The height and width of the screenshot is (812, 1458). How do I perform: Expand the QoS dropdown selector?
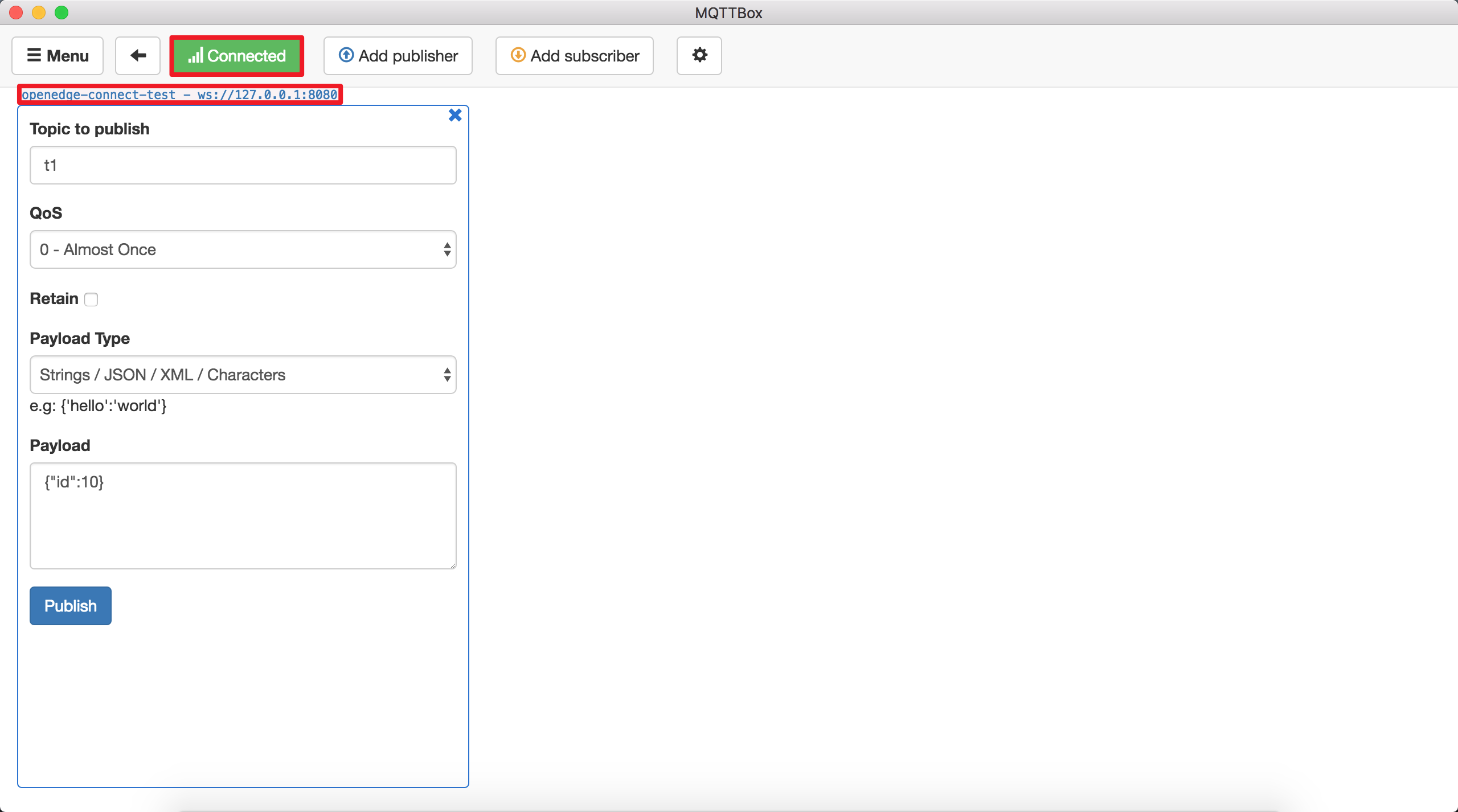pos(243,250)
